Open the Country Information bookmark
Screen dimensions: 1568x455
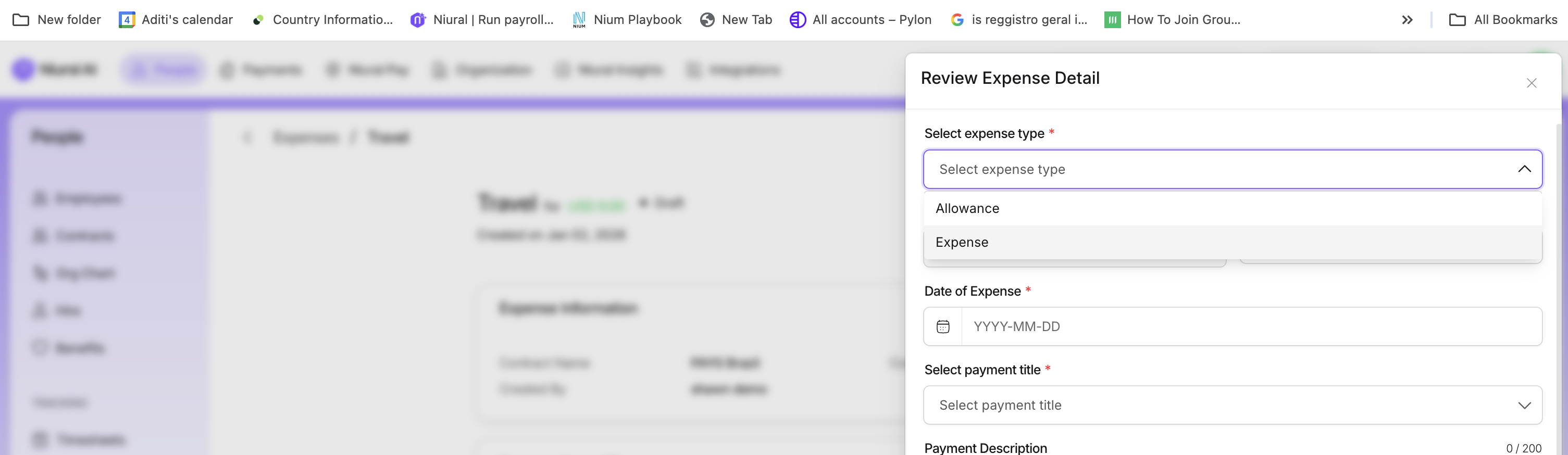[322, 19]
